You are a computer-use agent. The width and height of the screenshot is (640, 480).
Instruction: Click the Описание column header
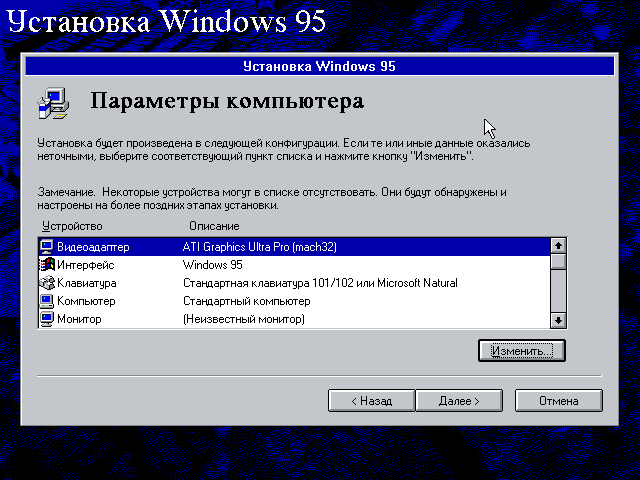click(x=214, y=226)
